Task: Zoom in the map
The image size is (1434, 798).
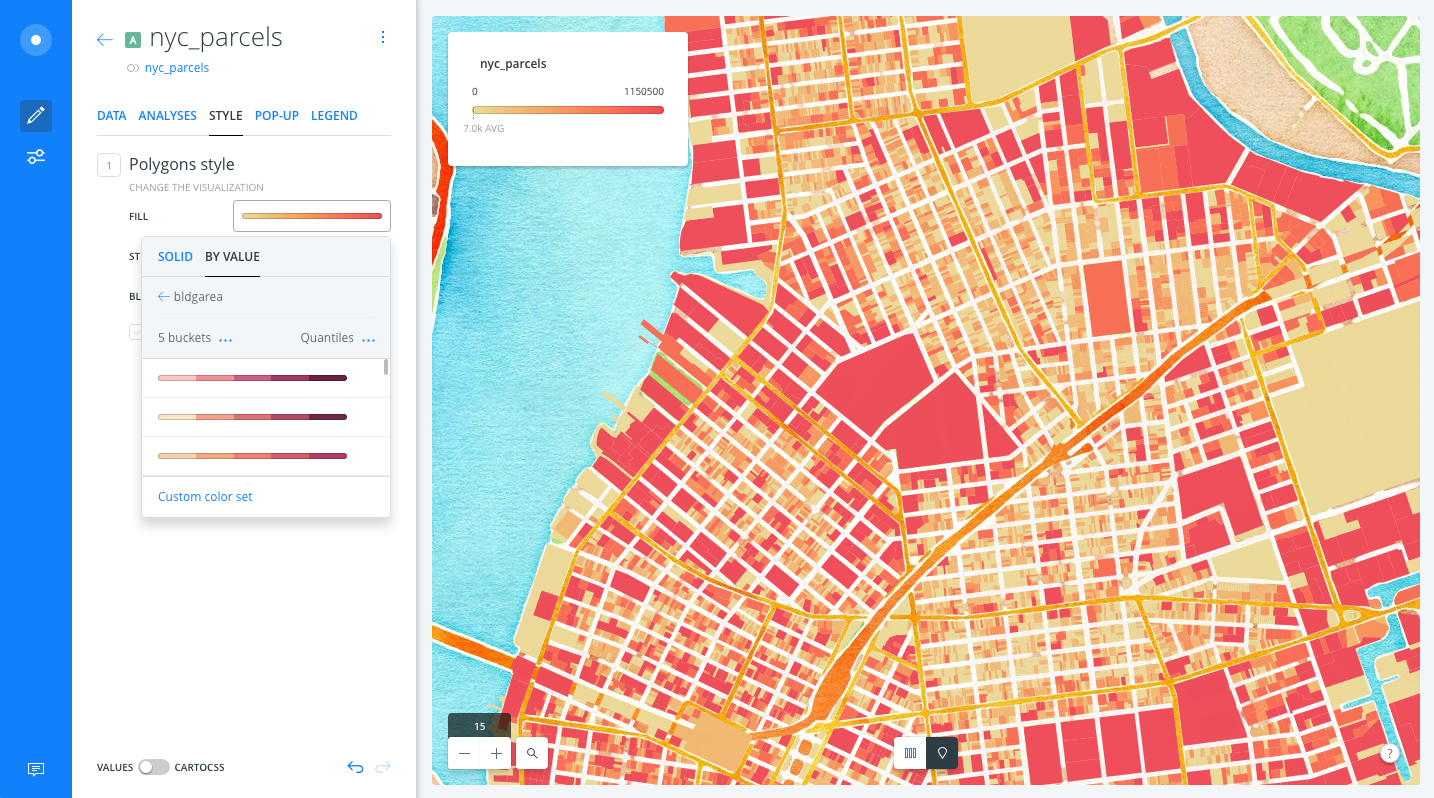Action: (497, 753)
